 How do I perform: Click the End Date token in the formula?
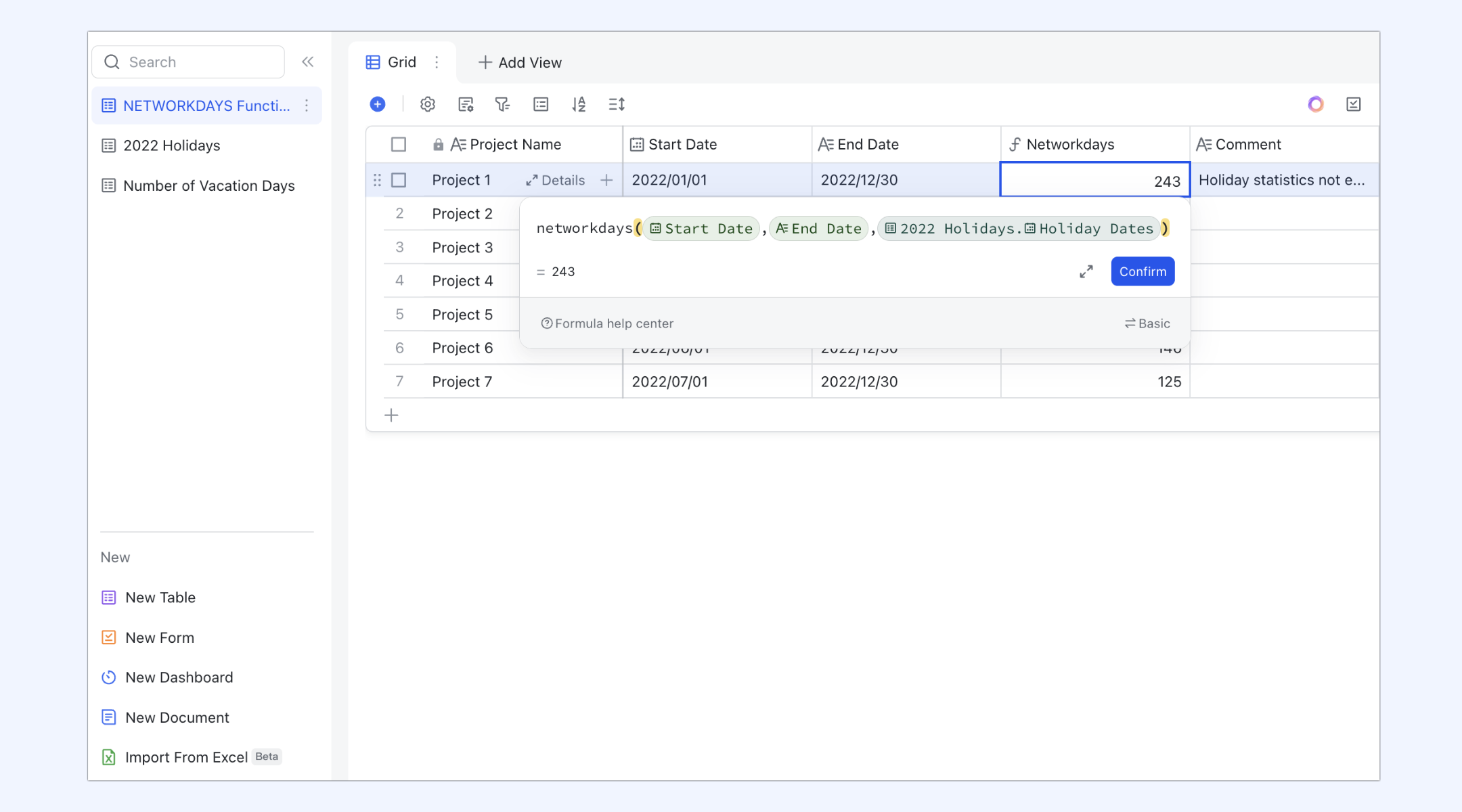[x=818, y=229]
